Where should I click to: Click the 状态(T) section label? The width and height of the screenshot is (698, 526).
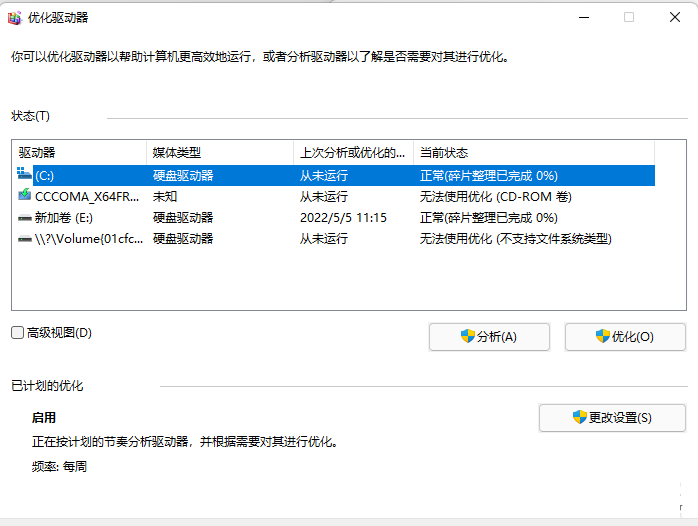[30, 116]
